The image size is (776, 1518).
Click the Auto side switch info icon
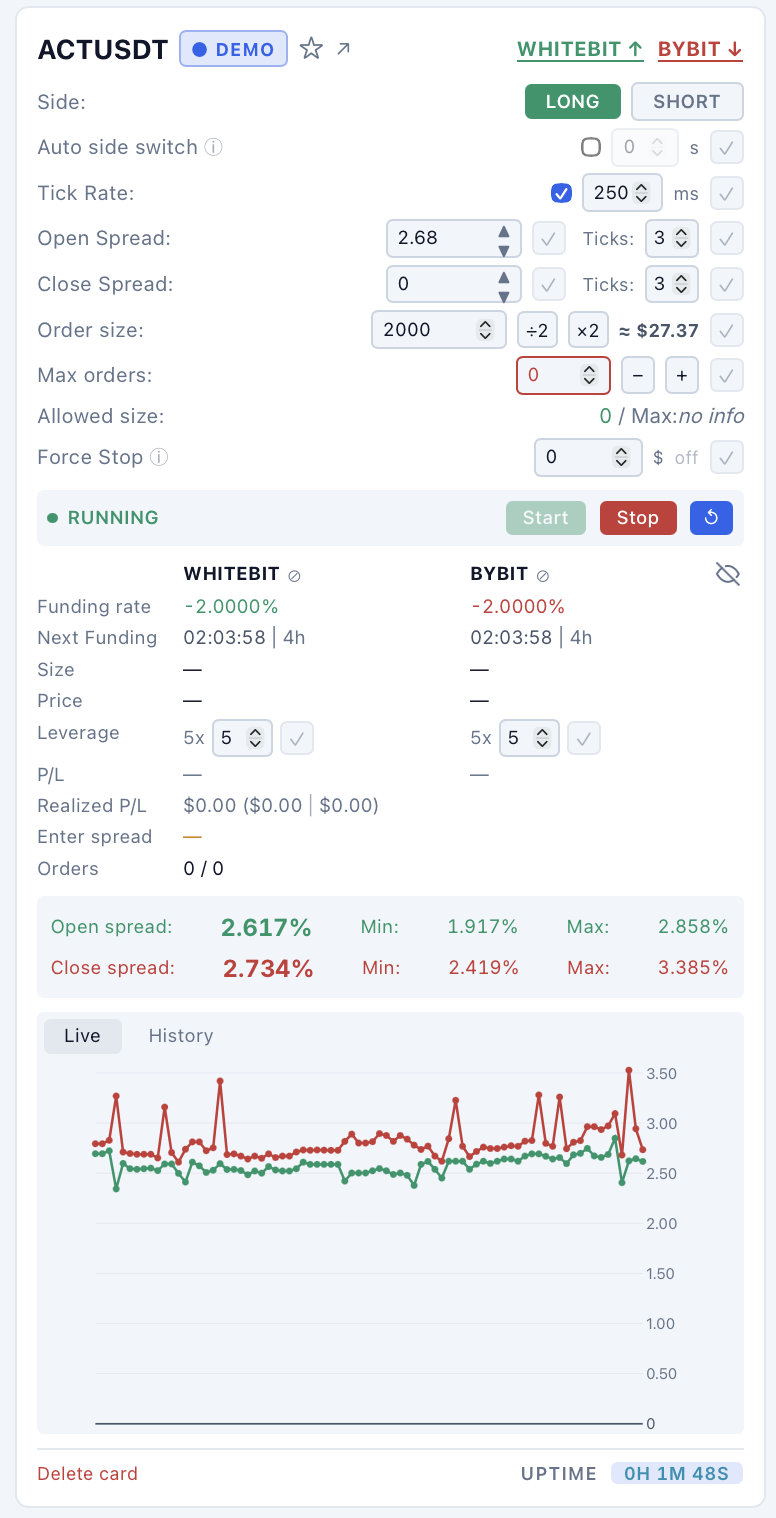(213, 147)
